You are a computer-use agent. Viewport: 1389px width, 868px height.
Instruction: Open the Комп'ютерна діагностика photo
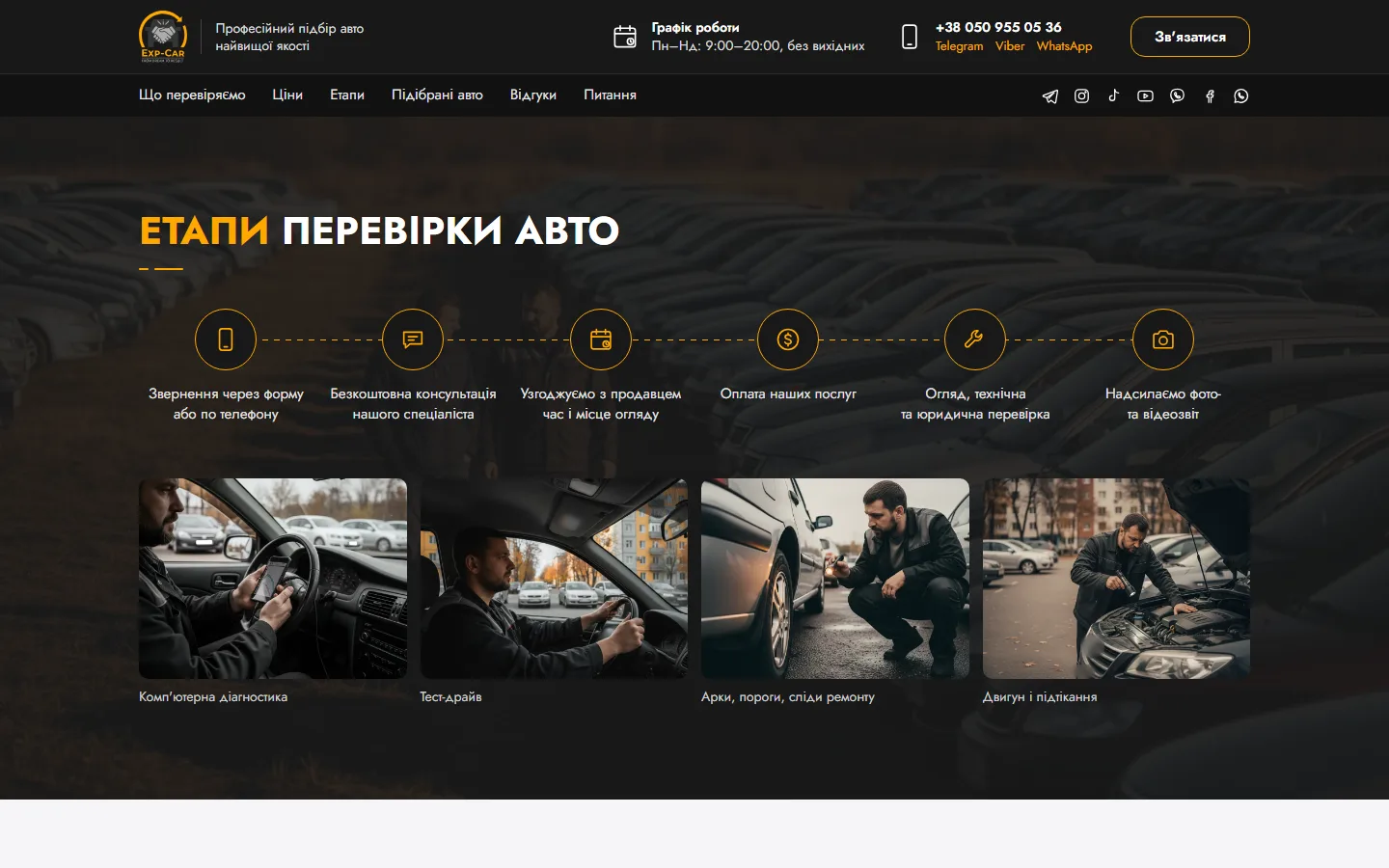pos(273,579)
